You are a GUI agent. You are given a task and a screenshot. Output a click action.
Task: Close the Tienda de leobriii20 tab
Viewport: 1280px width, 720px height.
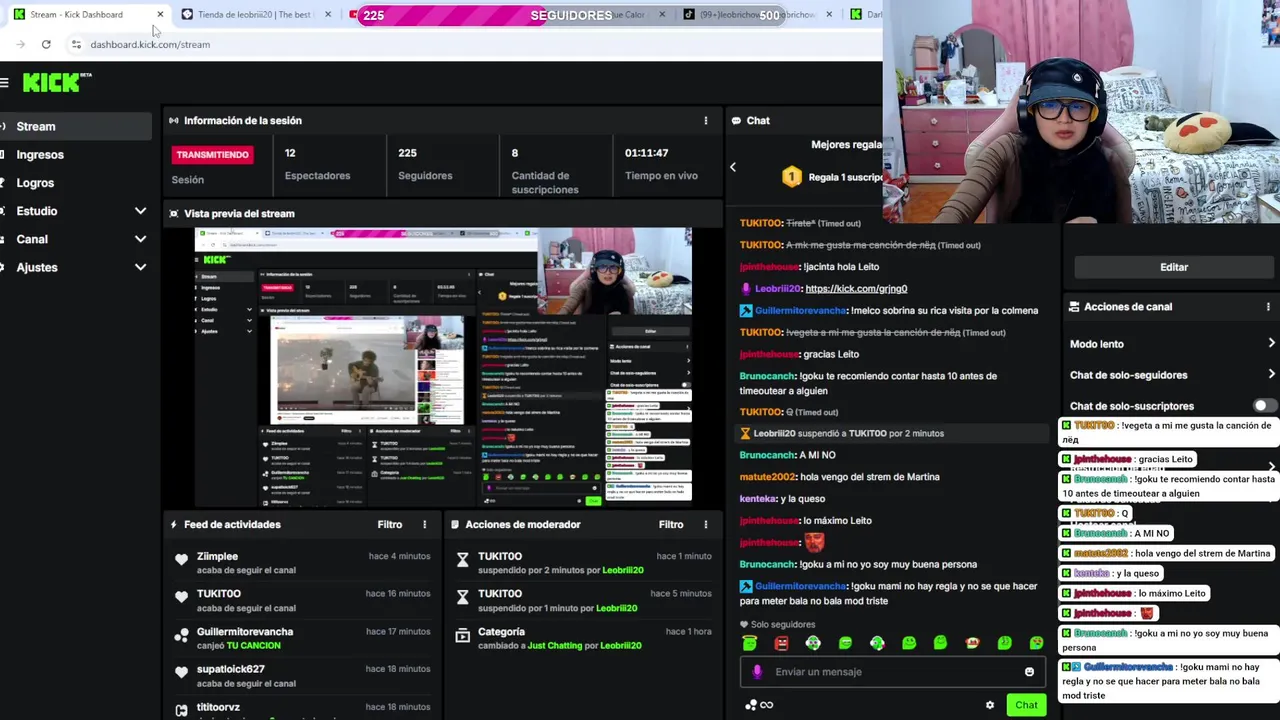(x=328, y=14)
